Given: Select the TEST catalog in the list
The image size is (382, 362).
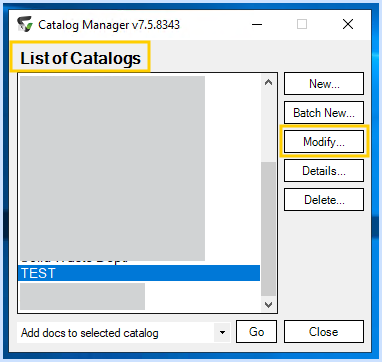Looking at the screenshot, I should [139, 273].
